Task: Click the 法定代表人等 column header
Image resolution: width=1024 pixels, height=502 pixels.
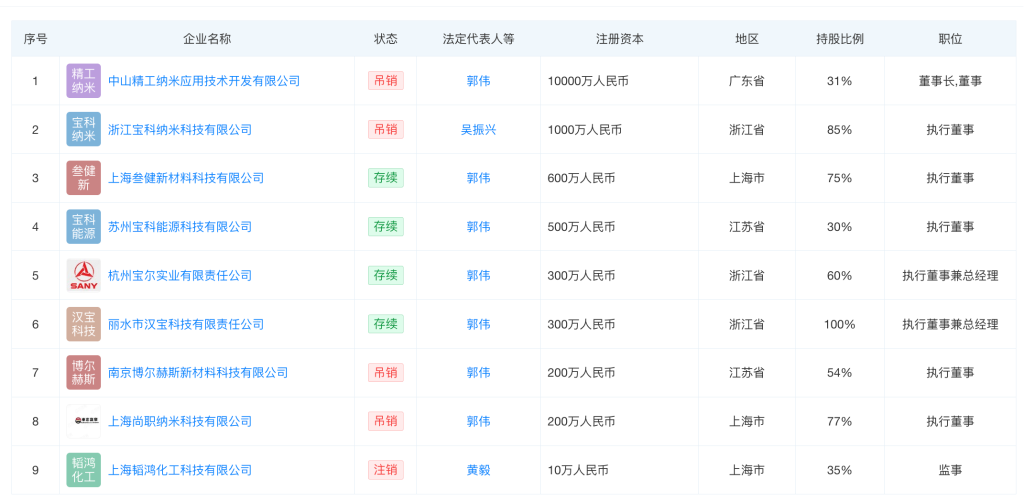Action: (x=478, y=39)
